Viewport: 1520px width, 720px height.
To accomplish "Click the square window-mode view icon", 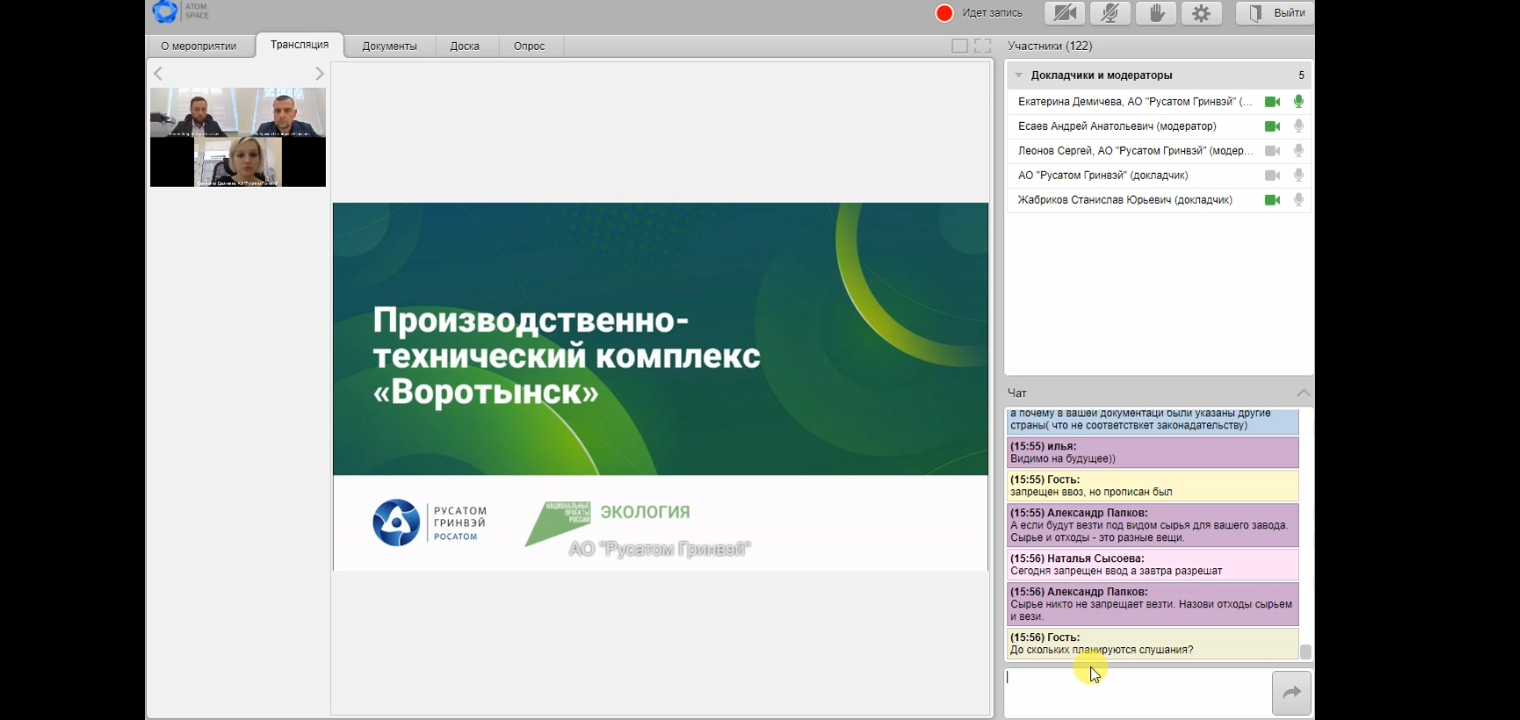I will coord(960,46).
